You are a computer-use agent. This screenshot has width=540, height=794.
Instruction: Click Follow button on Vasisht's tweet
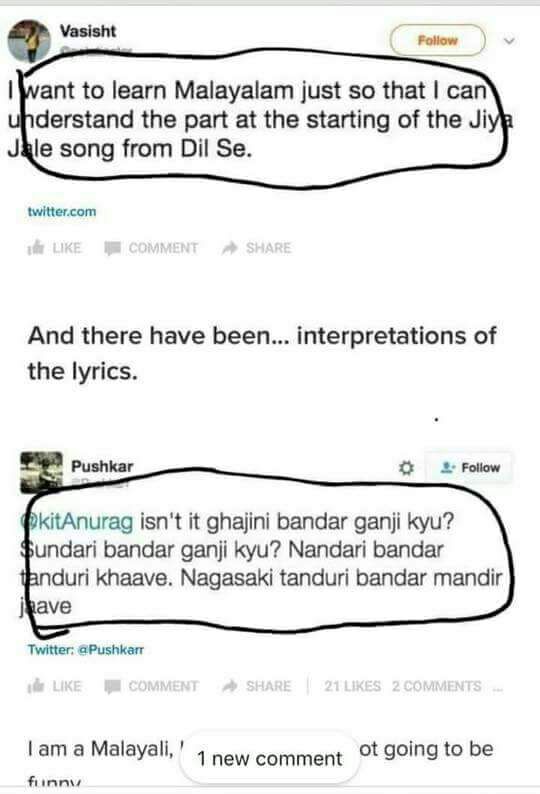pyautogui.click(x=437, y=40)
